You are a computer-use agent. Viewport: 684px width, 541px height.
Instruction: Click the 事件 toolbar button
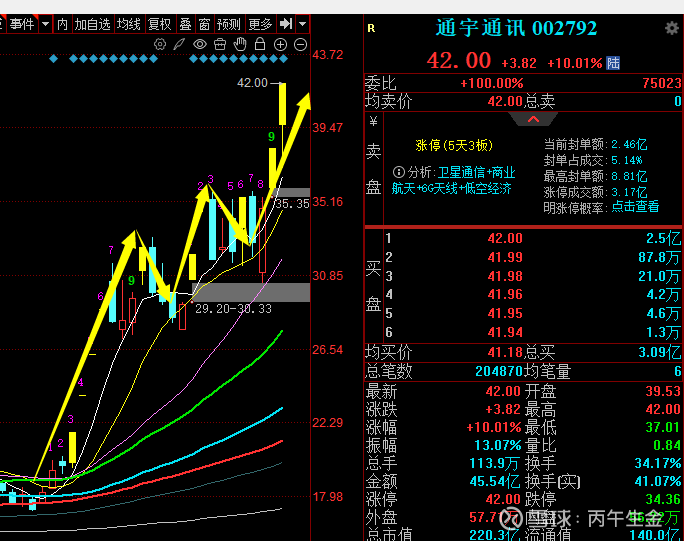click(22, 24)
